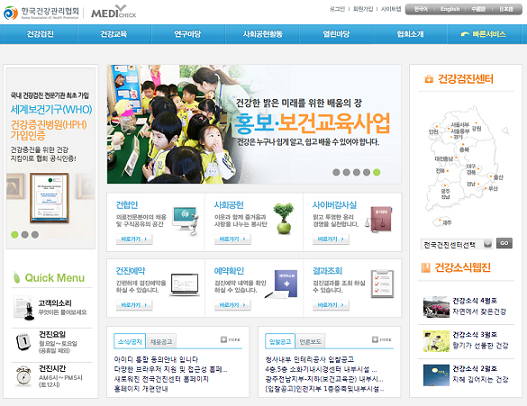Open 건강소식 4월호 thumbnail

pyautogui.click(x=436, y=307)
